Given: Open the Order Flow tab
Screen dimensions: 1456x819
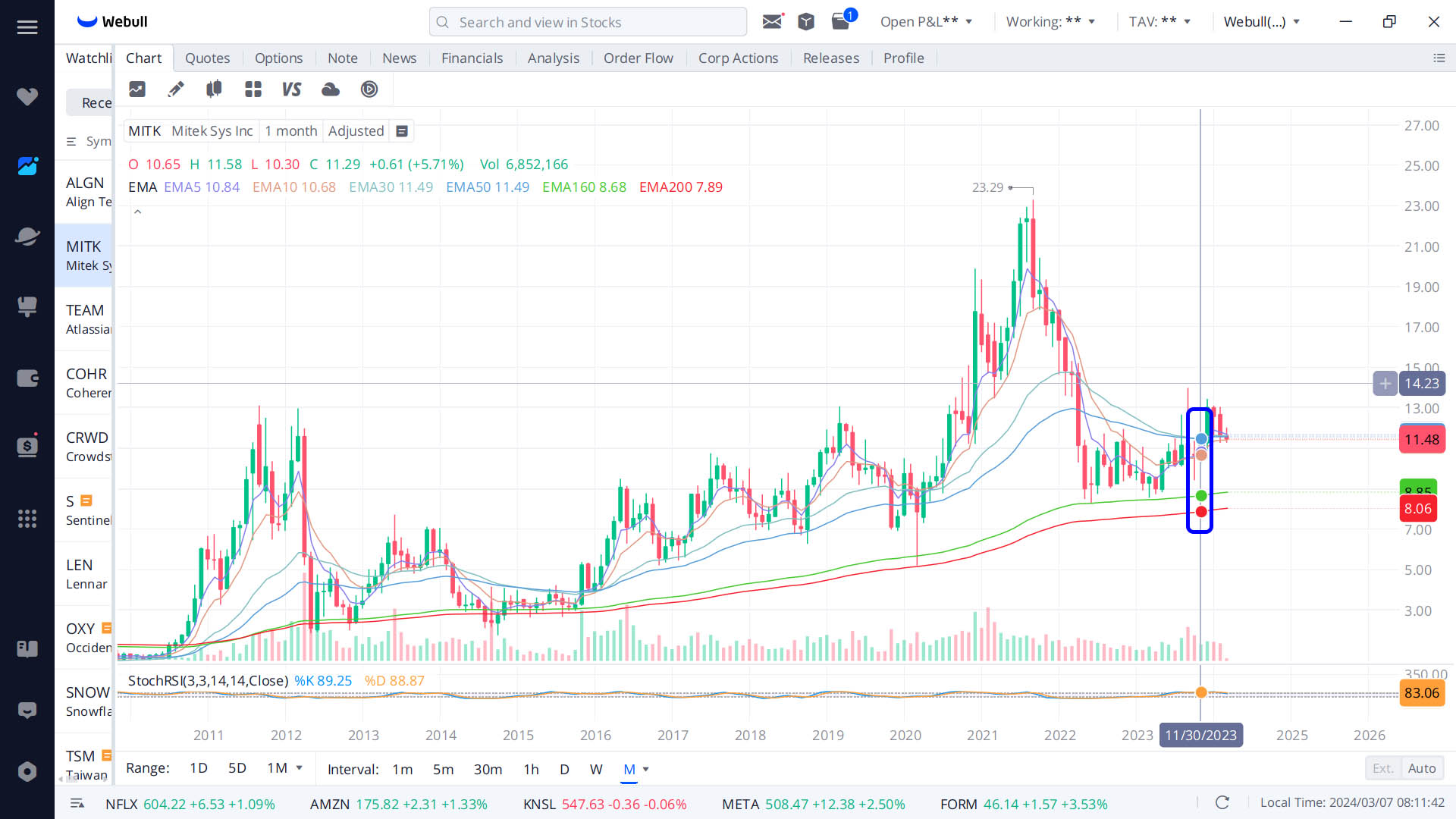Looking at the screenshot, I should (638, 58).
